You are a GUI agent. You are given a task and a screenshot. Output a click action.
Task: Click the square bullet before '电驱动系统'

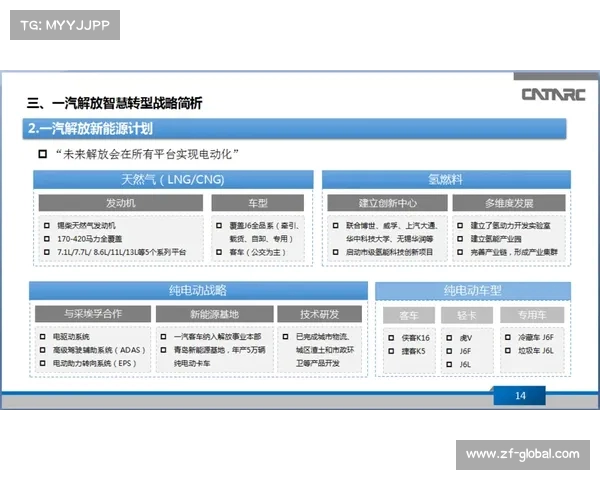point(42,336)
